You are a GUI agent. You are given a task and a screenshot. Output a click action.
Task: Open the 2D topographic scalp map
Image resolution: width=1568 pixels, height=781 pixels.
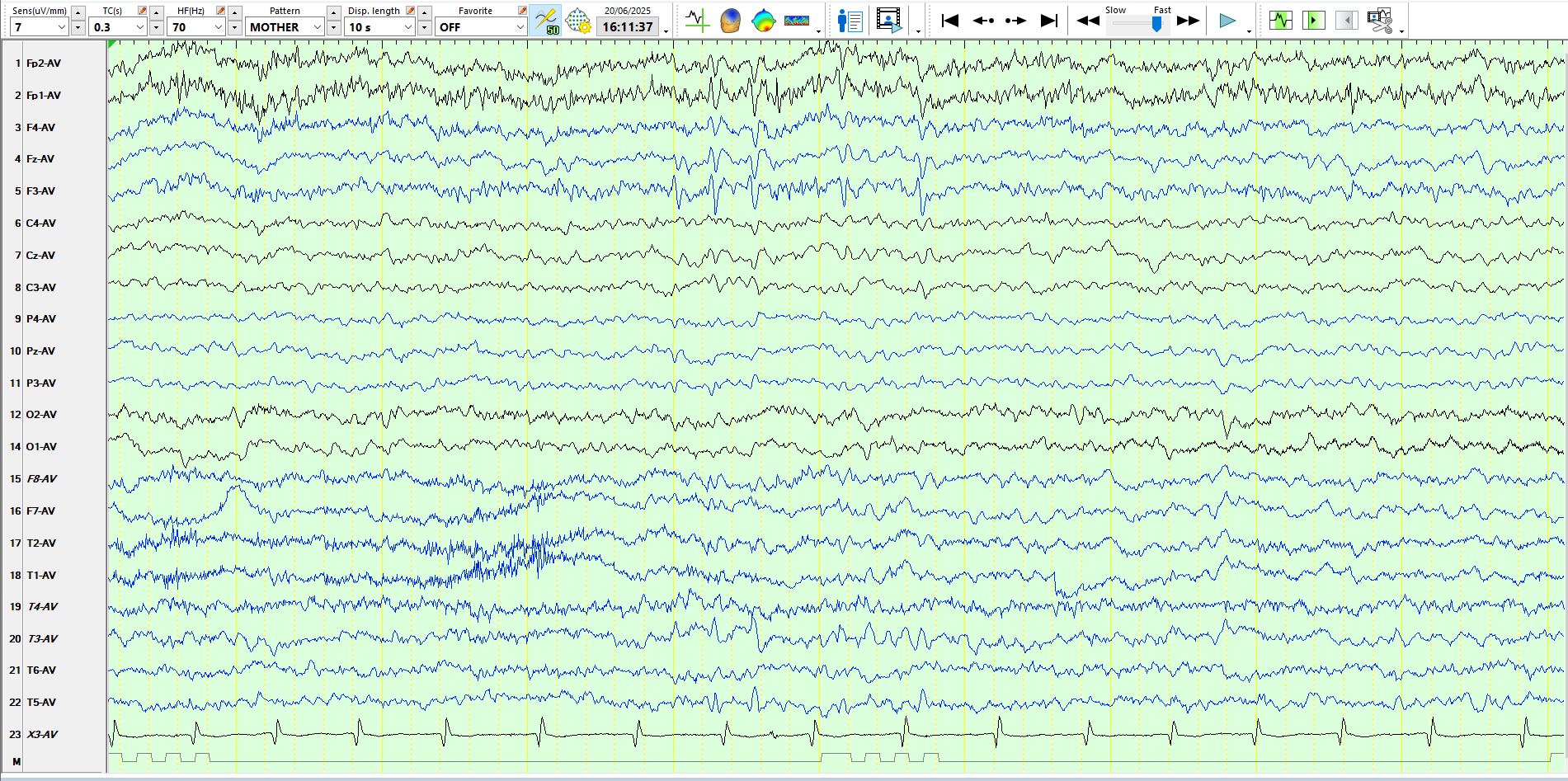coord(764,20)
